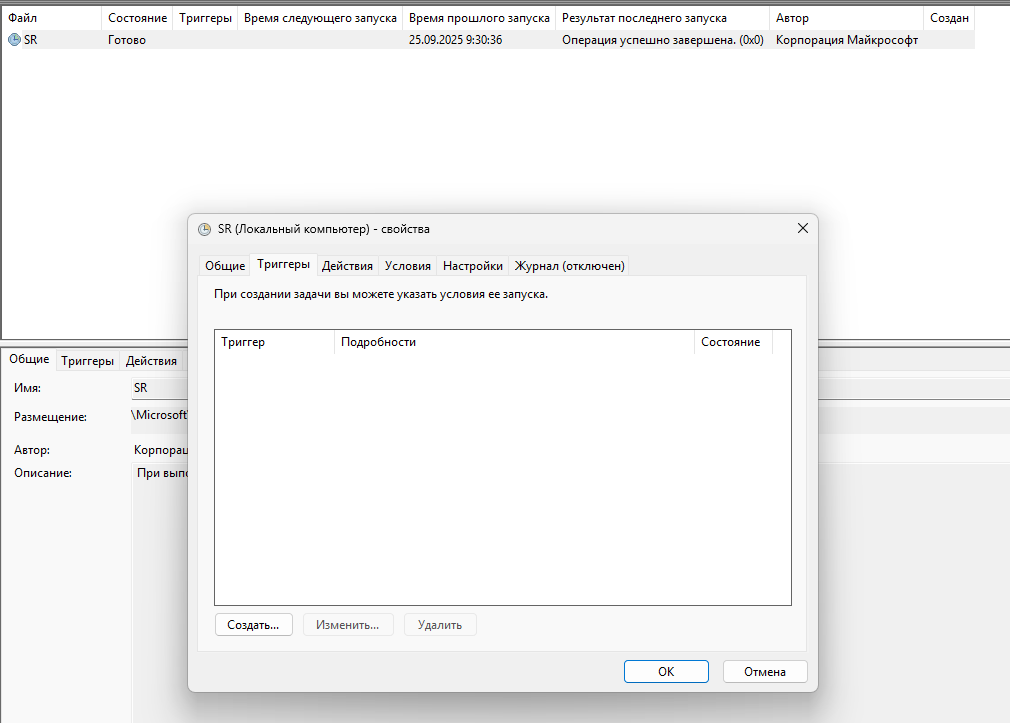Click the Описание text box in lower pane
The height and width of the screenshot is (723, 1010).
[x=160, y=592]
